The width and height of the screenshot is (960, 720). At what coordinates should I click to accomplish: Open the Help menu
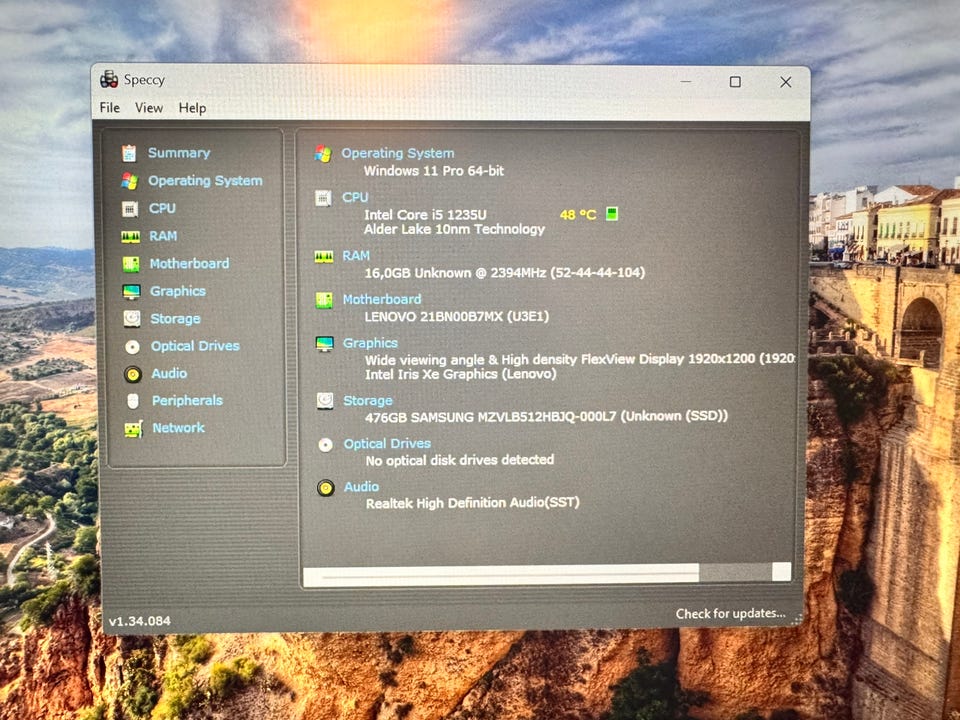pos(192,108)
